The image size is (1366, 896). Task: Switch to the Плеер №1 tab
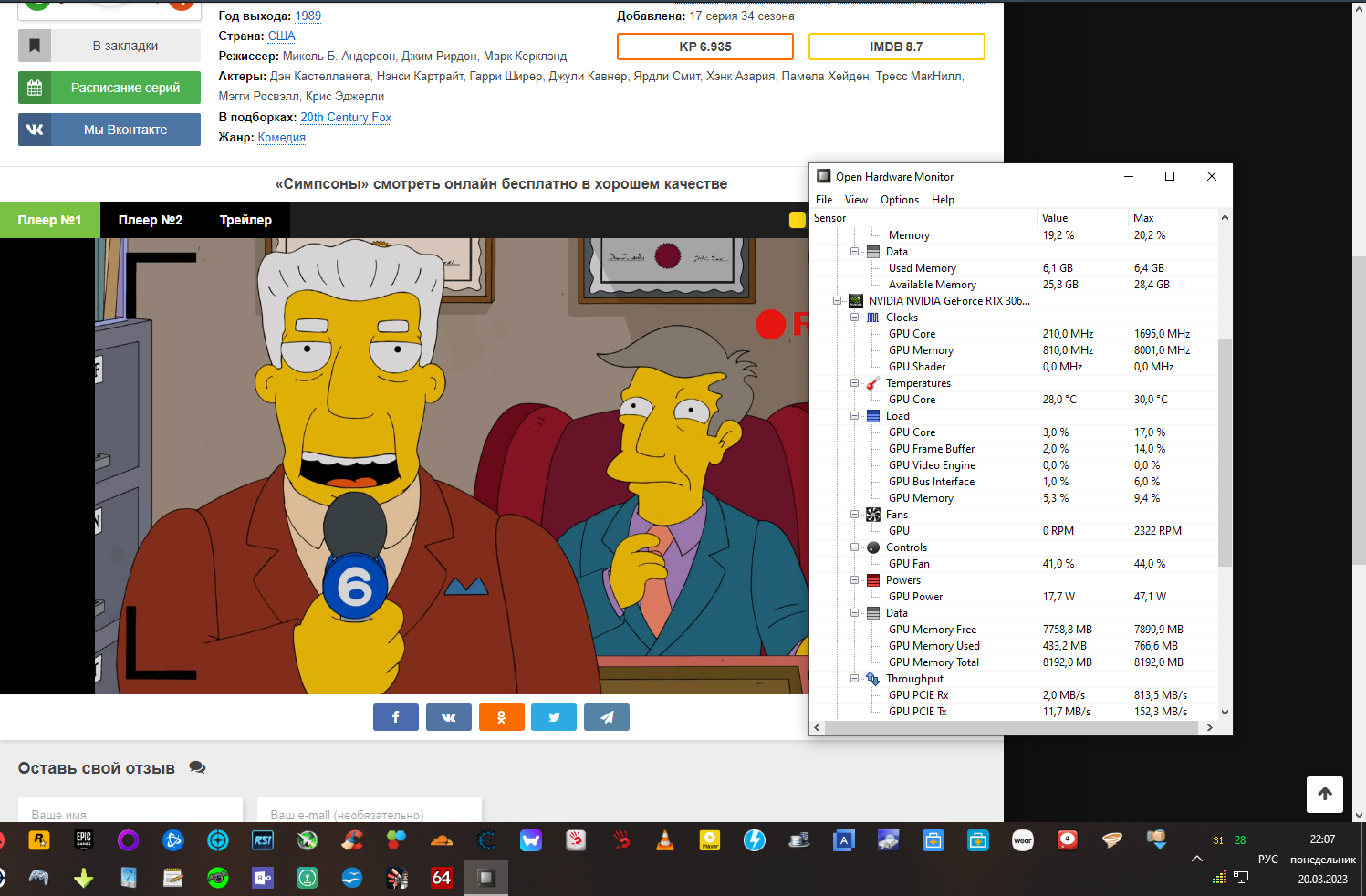[50, 220]
